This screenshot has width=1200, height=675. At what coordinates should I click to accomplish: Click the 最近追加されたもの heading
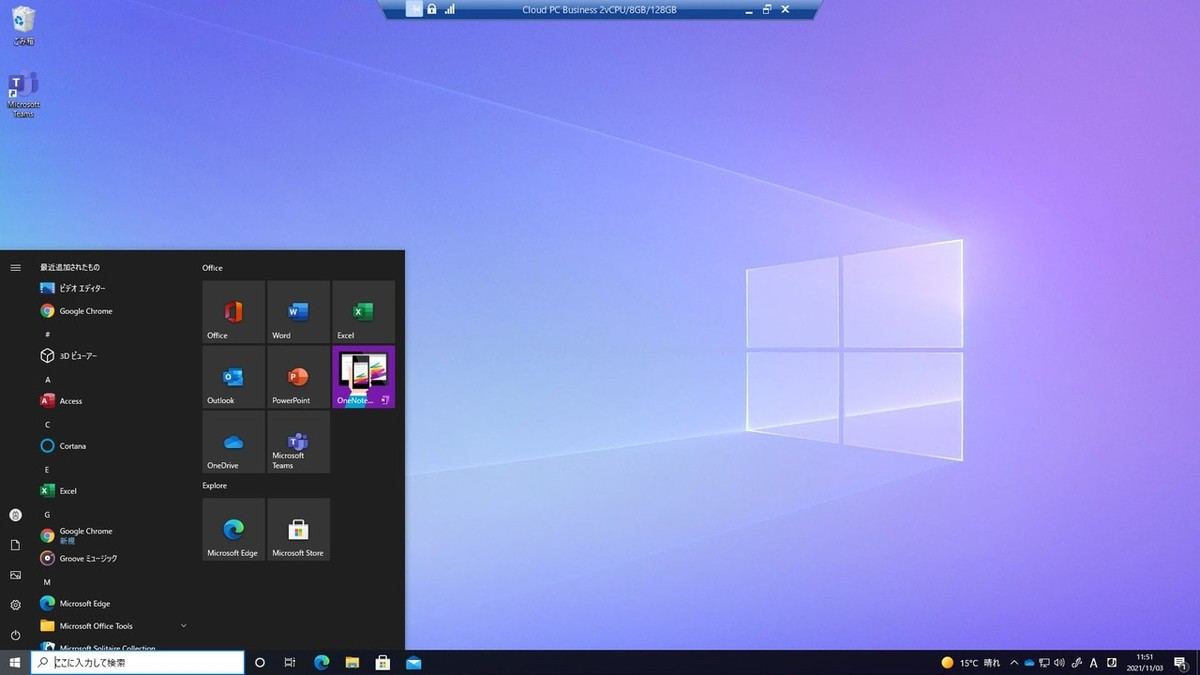coord(70,268)
